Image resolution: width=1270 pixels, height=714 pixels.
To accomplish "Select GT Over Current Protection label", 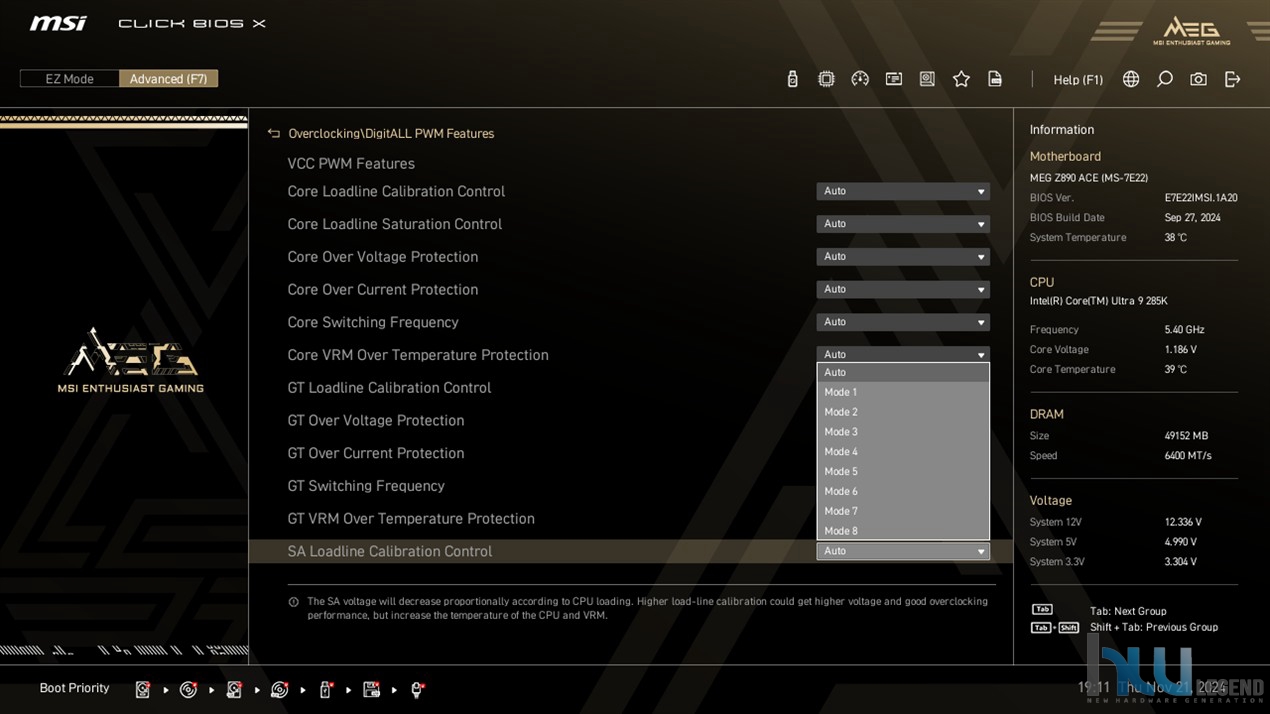I will coord(376,453).
